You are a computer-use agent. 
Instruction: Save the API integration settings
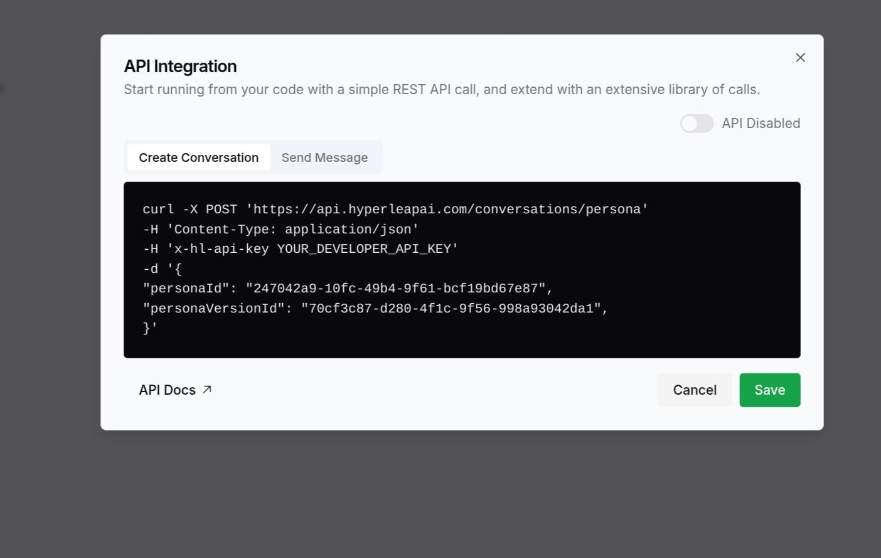coord(770,390)
